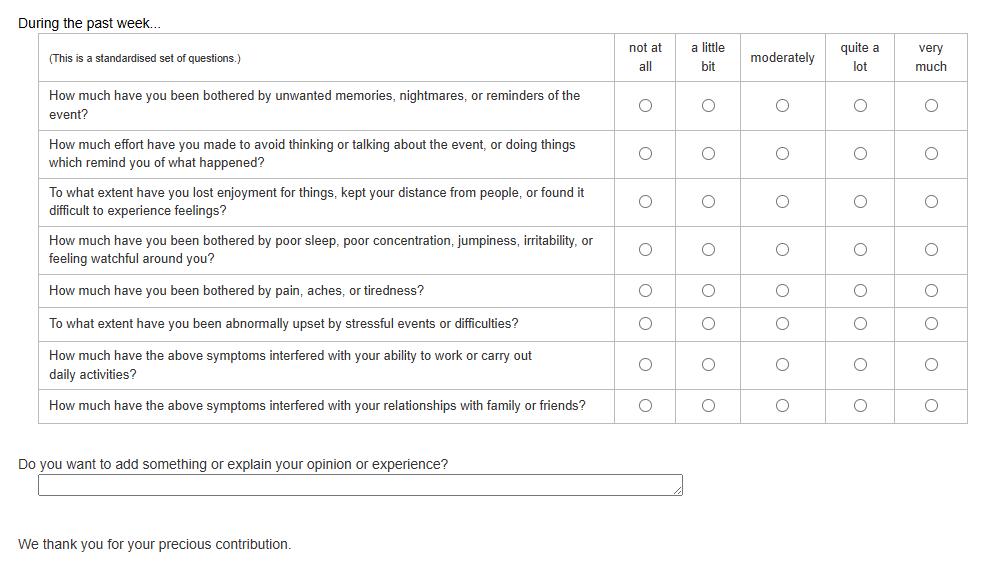This screenshot has width=992, height=570.
Task: Choose 'a little bit' for work interference question
Action: [x=708, y=365]
